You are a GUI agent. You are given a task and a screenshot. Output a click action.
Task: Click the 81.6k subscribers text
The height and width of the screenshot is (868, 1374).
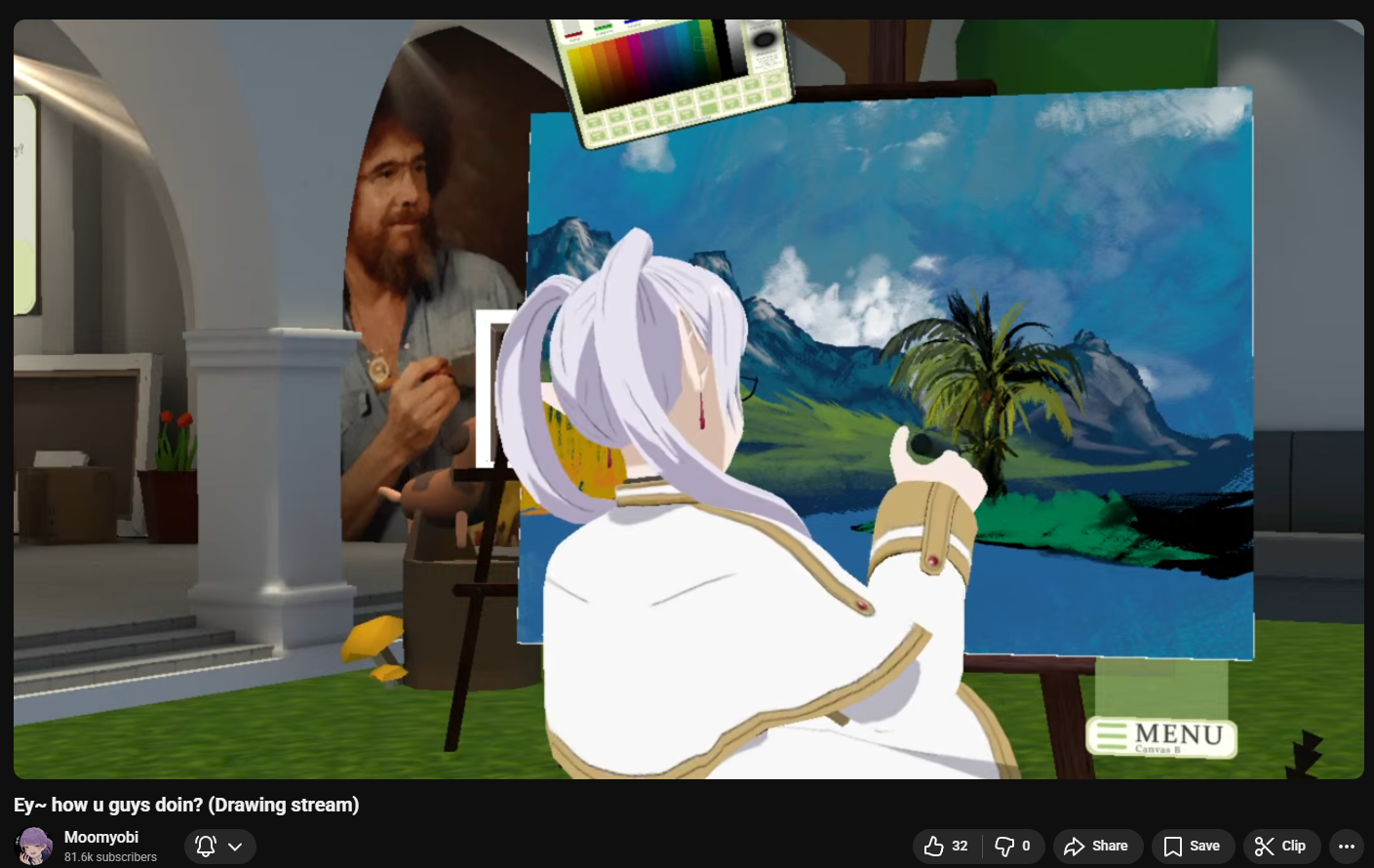click(110, 857)
